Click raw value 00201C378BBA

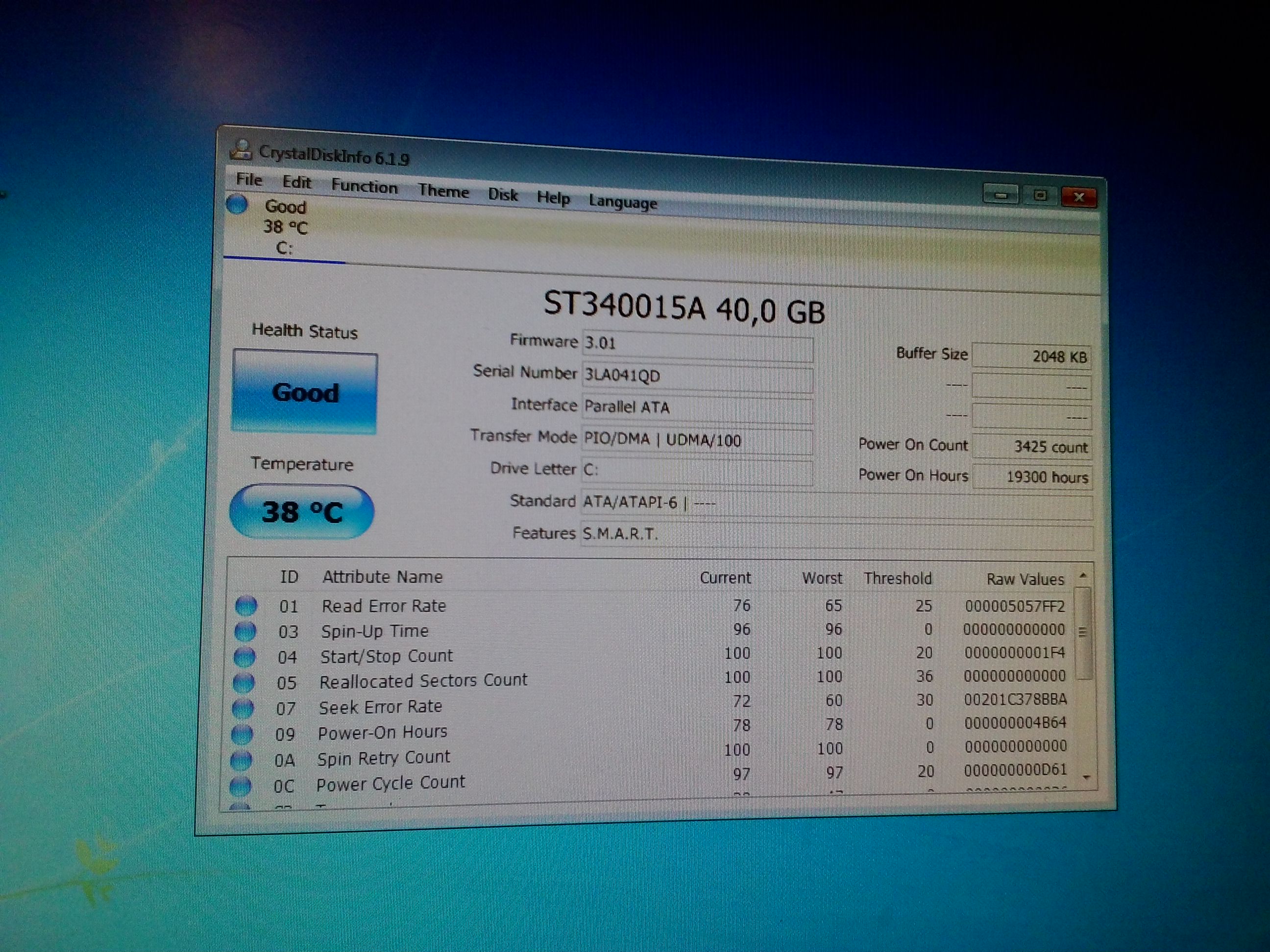tap(1016, 699)
